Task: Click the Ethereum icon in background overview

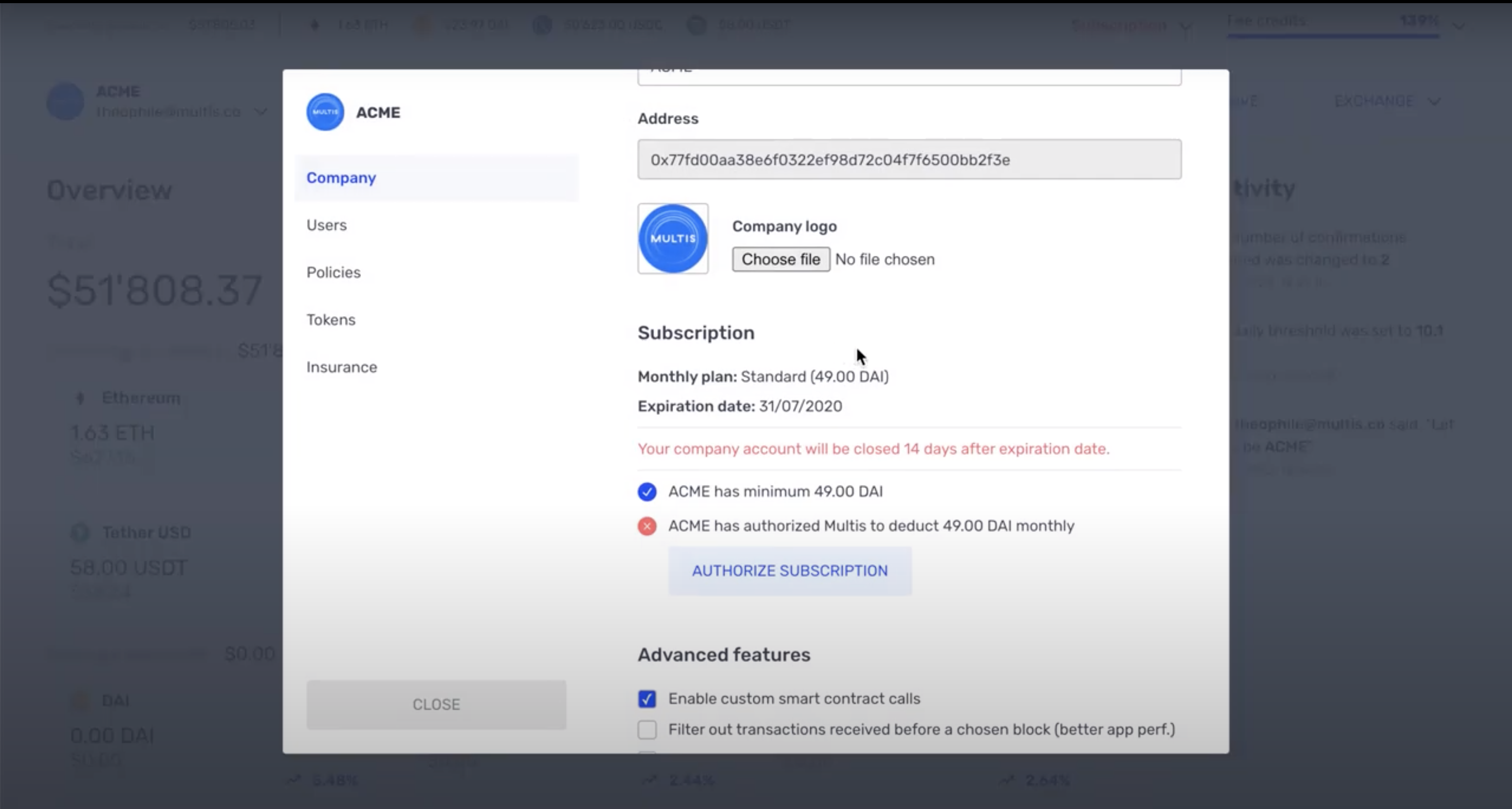Action: coord(80,399)
